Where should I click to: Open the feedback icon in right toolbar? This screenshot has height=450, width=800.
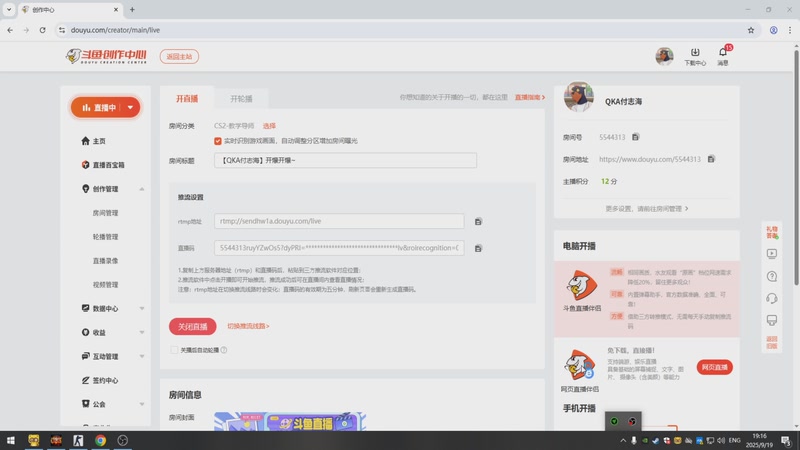pos(772,320)
